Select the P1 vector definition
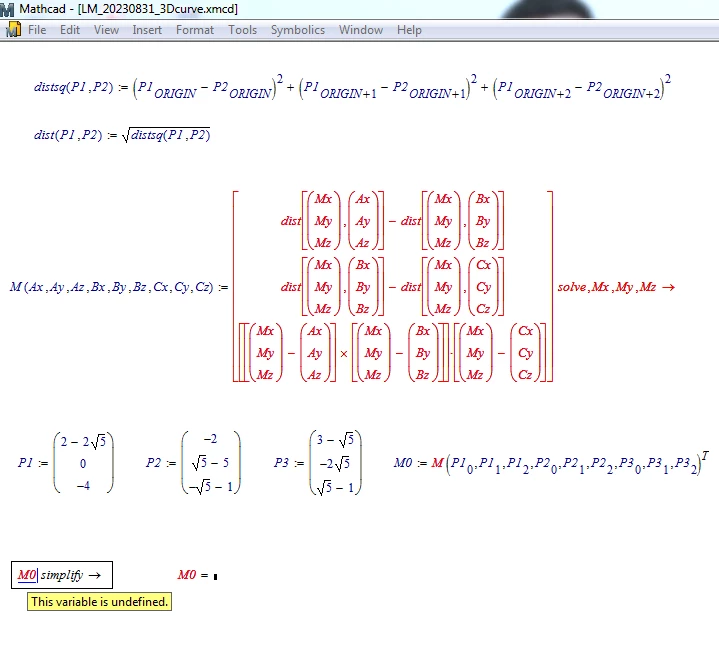Screen dimensions: 719x660 pos(66,462)
